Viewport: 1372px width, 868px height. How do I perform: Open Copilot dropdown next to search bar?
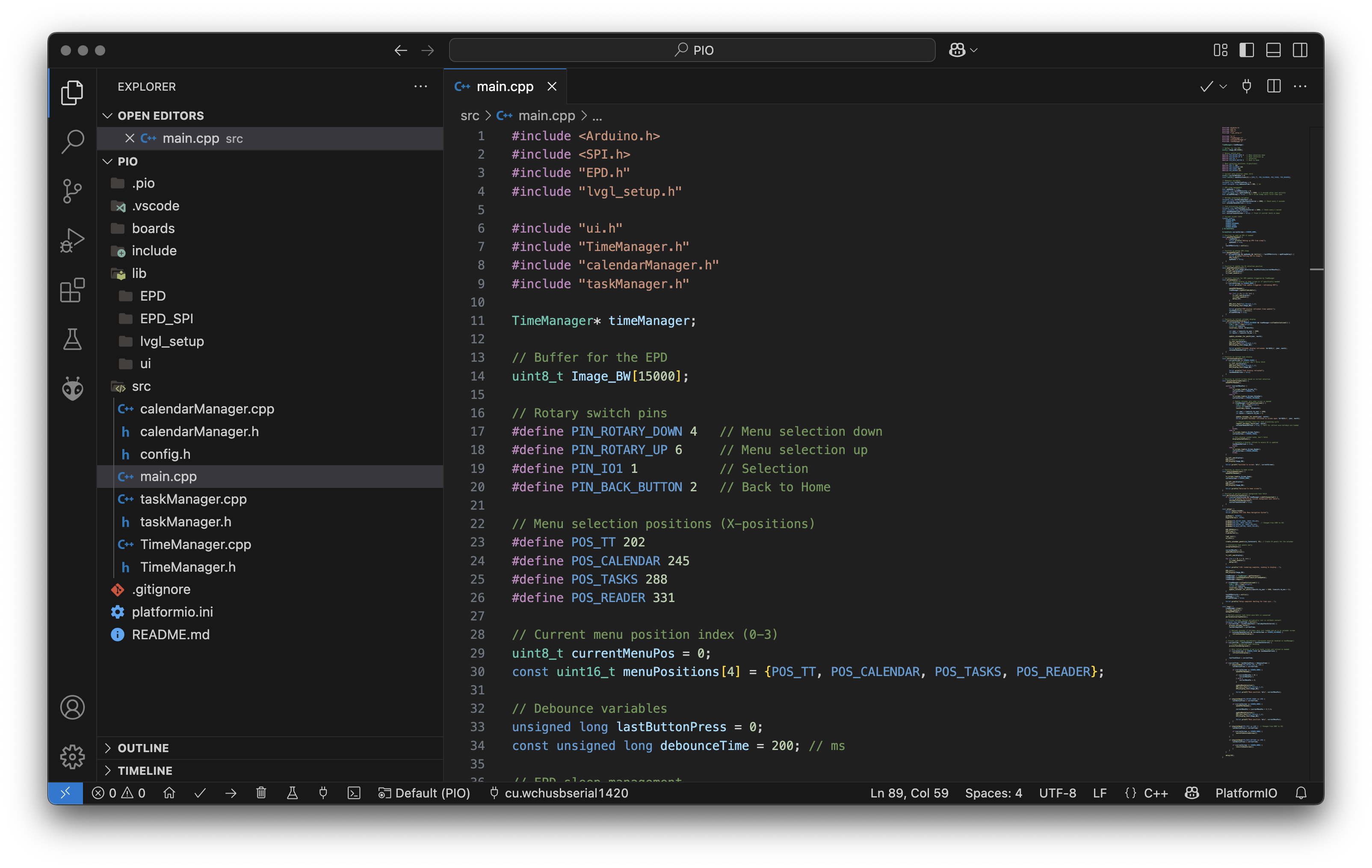tap(973, 50)
